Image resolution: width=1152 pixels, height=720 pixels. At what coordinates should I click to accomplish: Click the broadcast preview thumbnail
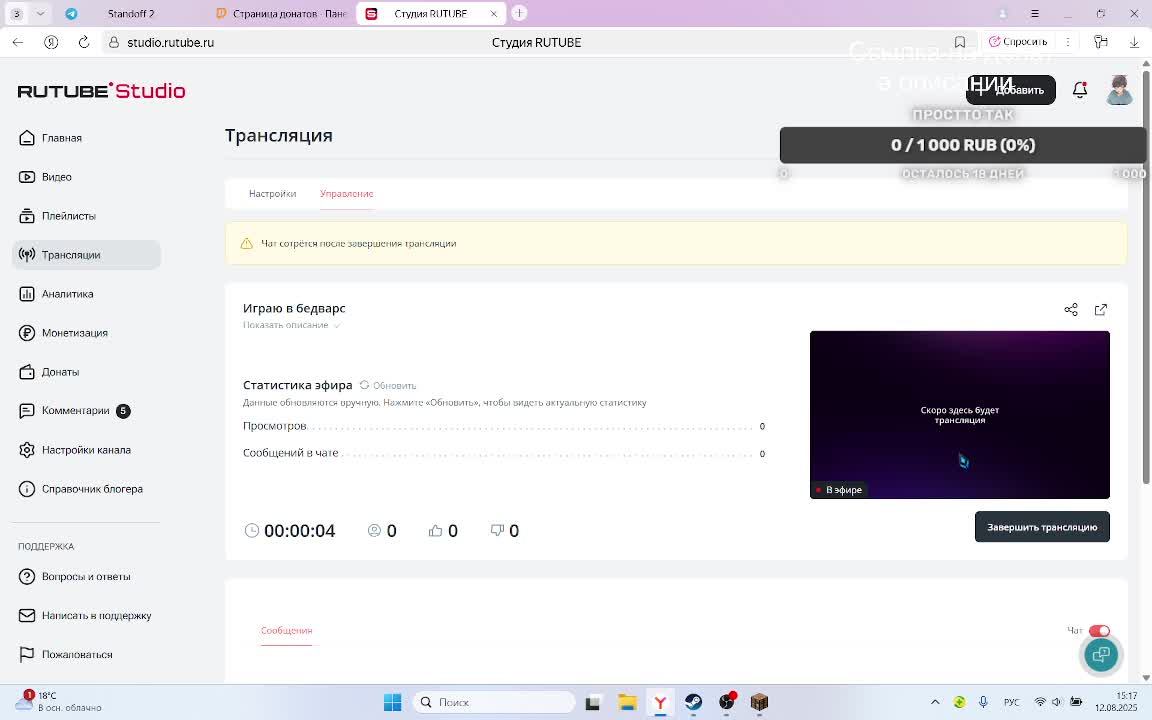pyautogui.click(x=960, y=414)
